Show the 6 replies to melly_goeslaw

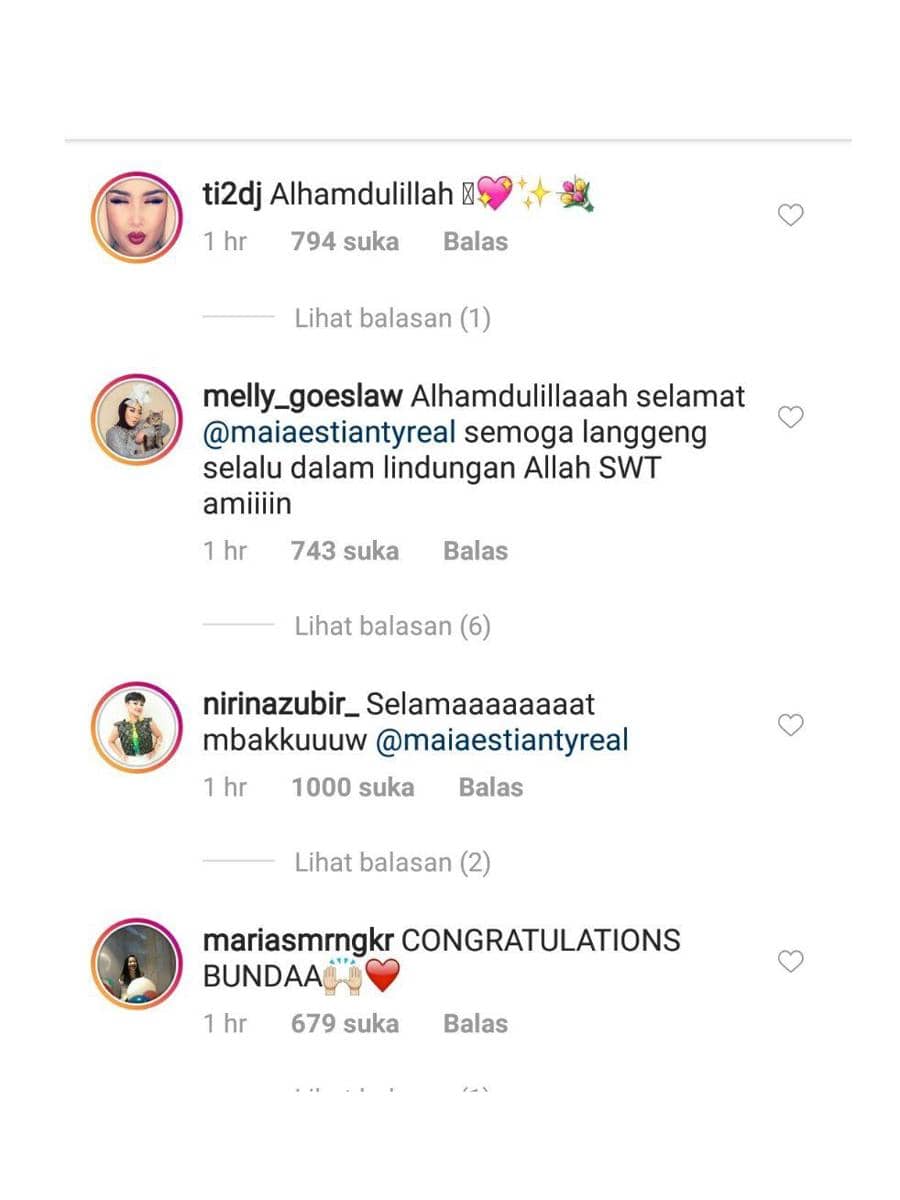click(x=392, y=626)
